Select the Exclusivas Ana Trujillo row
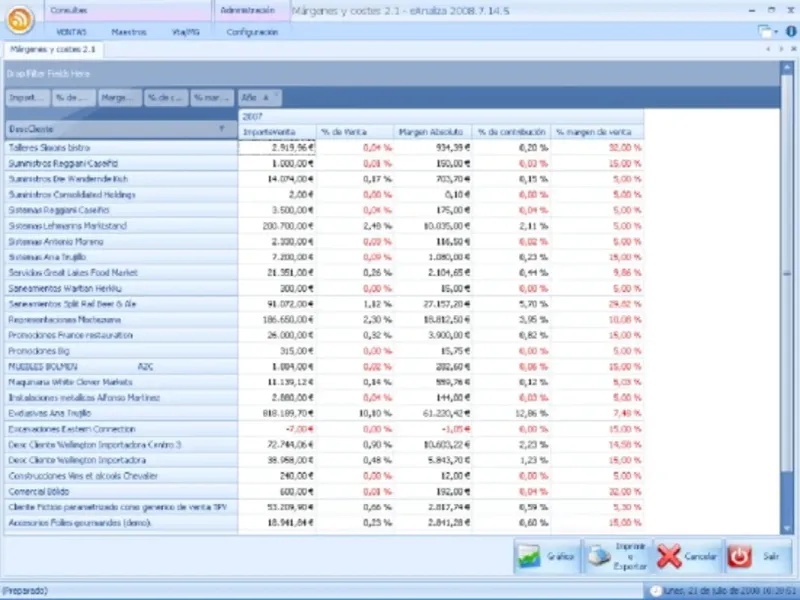 point(120,413)
